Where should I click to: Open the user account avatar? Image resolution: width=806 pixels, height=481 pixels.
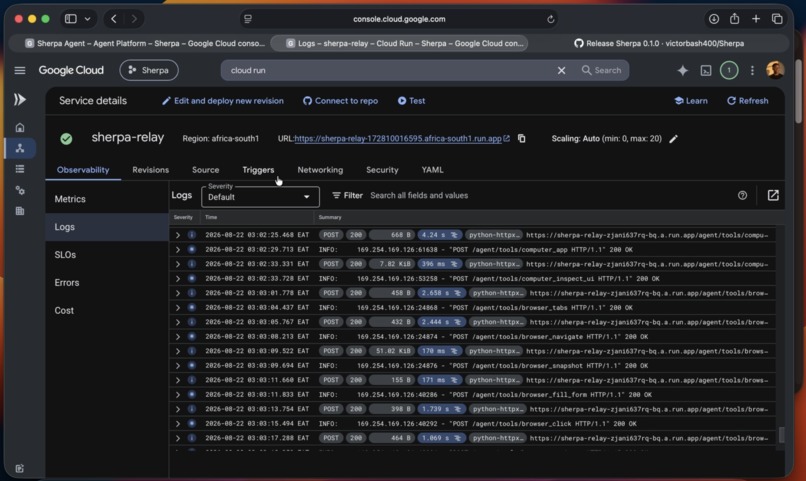click(775, 70)
